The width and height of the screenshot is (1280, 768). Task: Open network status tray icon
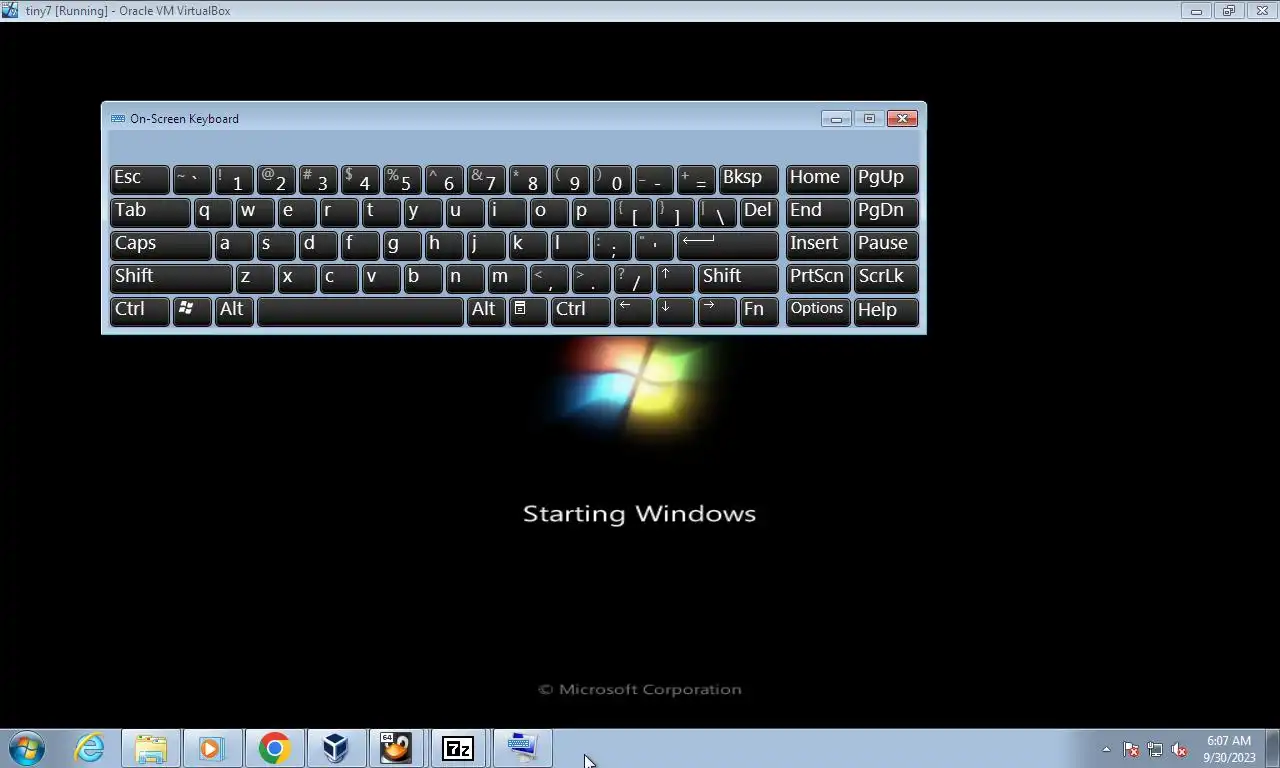(1155, 749)
